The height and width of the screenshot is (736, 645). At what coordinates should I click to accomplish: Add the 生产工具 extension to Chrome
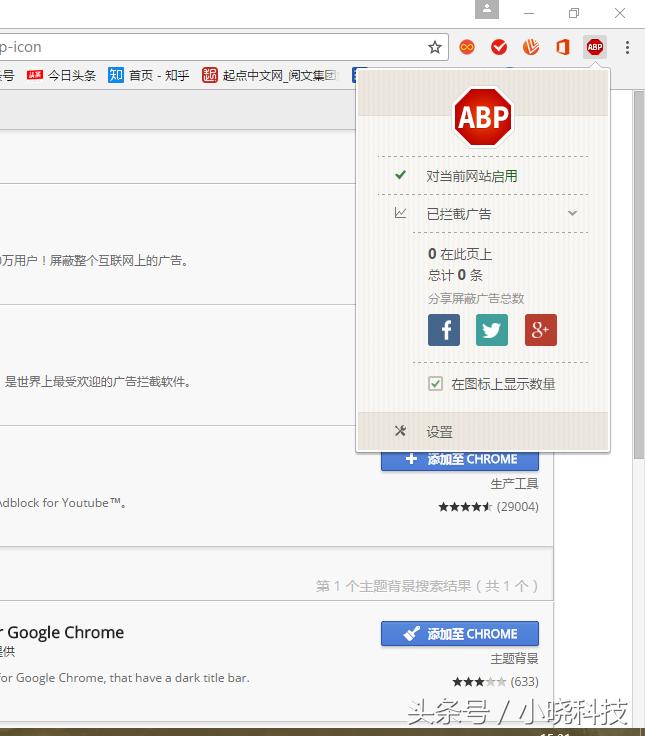pyautogui.click(x=460, y=459)
